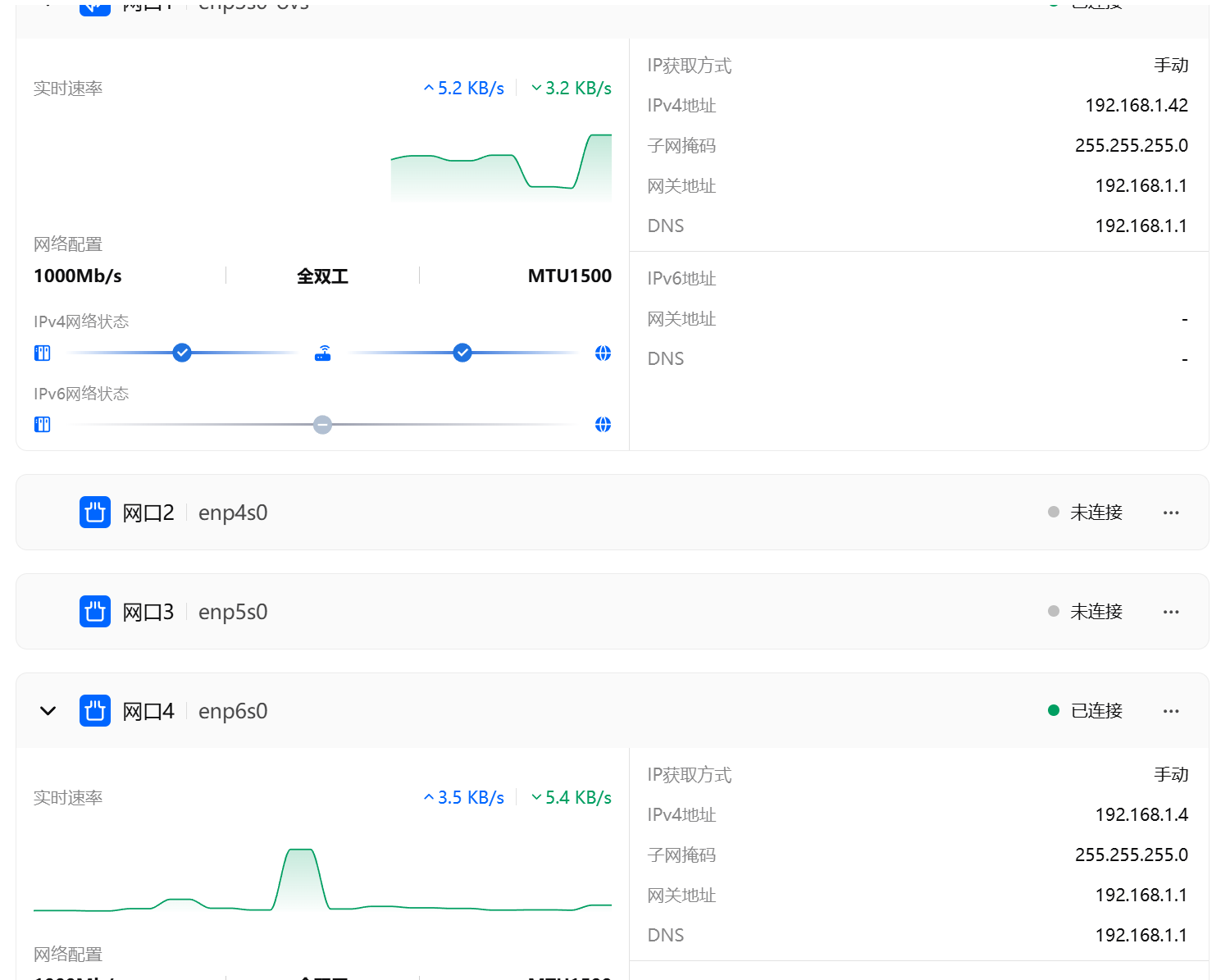1230x980 pixels.
Task: Open more options menu for 网口2
Action: coord(1171,513)
